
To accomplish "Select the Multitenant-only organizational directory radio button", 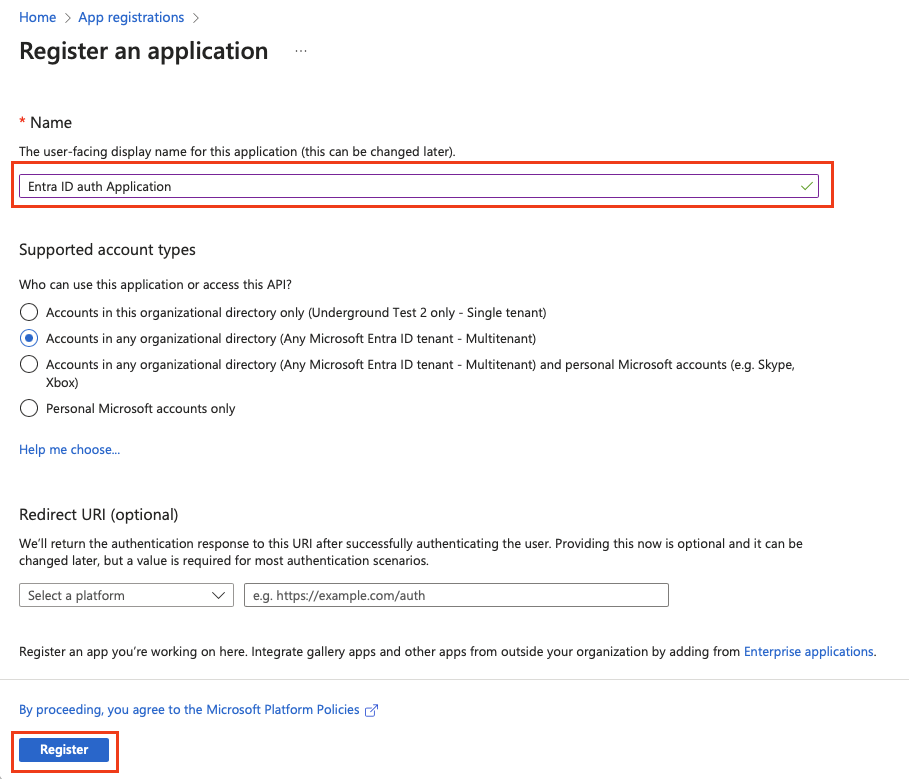I will click(29, 338).
